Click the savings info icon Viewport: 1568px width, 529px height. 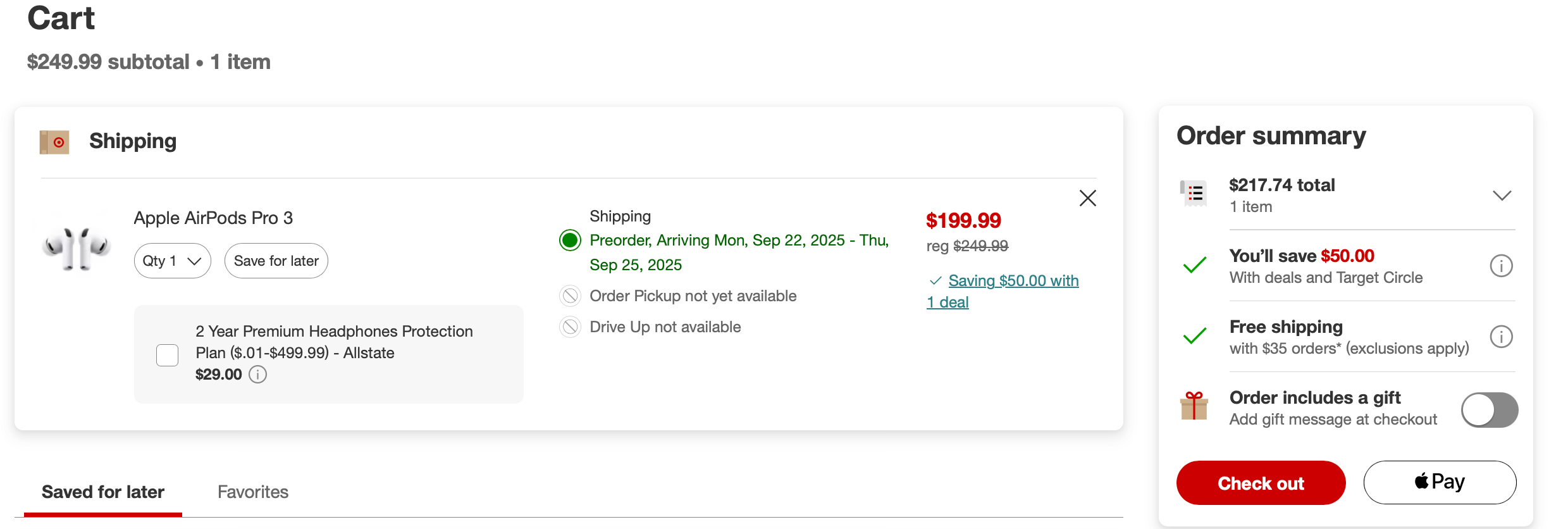1501,266
